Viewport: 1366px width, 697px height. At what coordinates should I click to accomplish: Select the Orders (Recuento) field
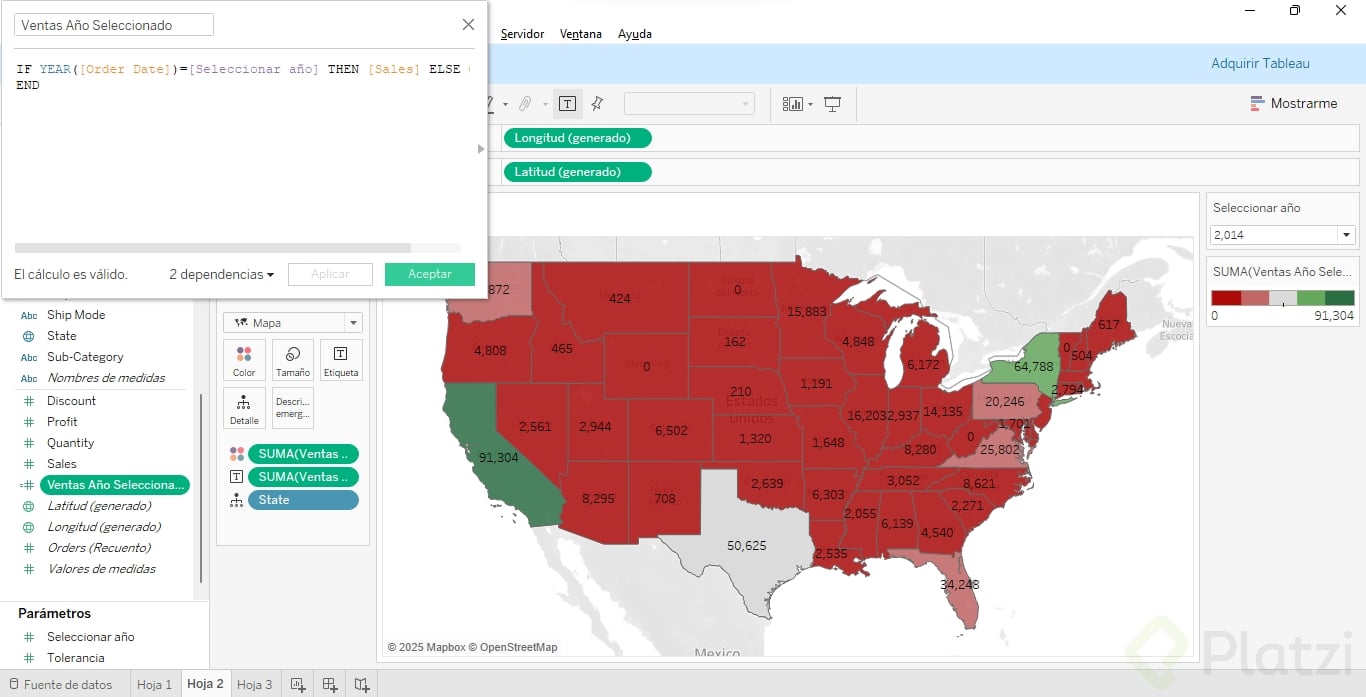[x=99, y=548]
